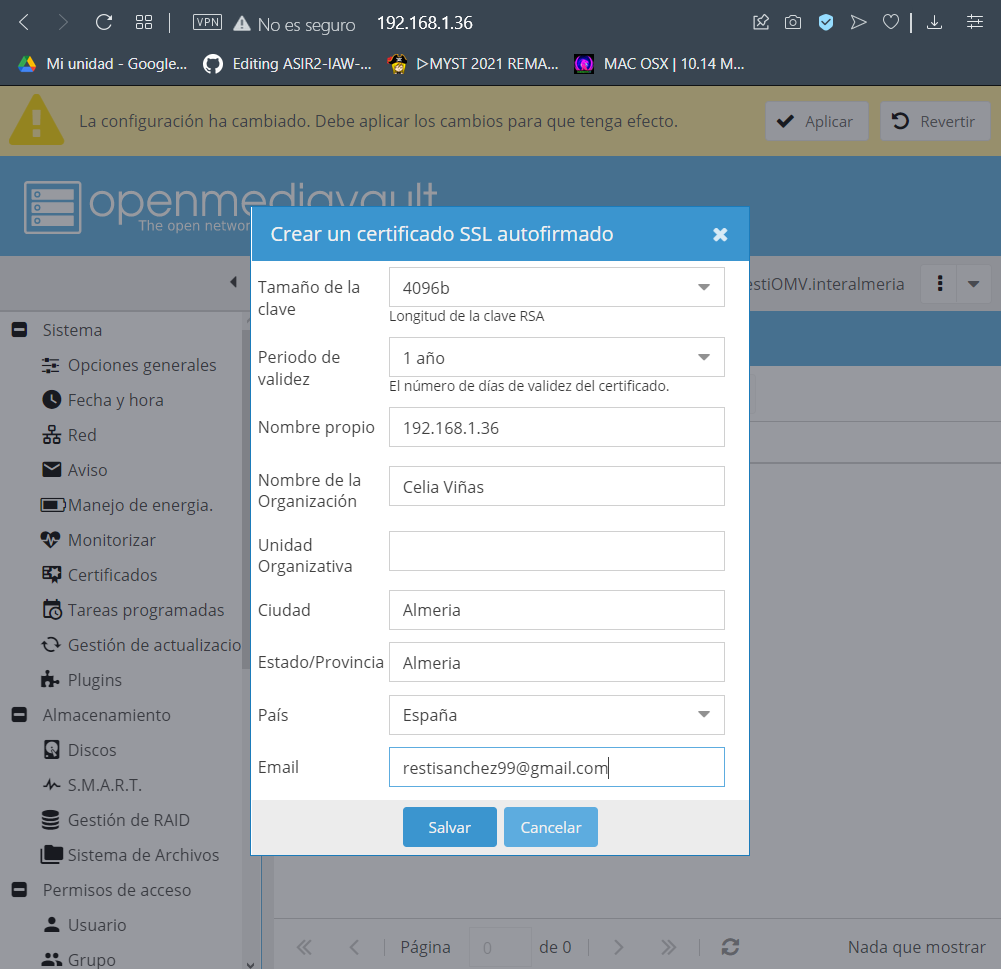Close the SSL certificate dialog
This screenshot has height=969, width=1001.
tap(720, 234)
